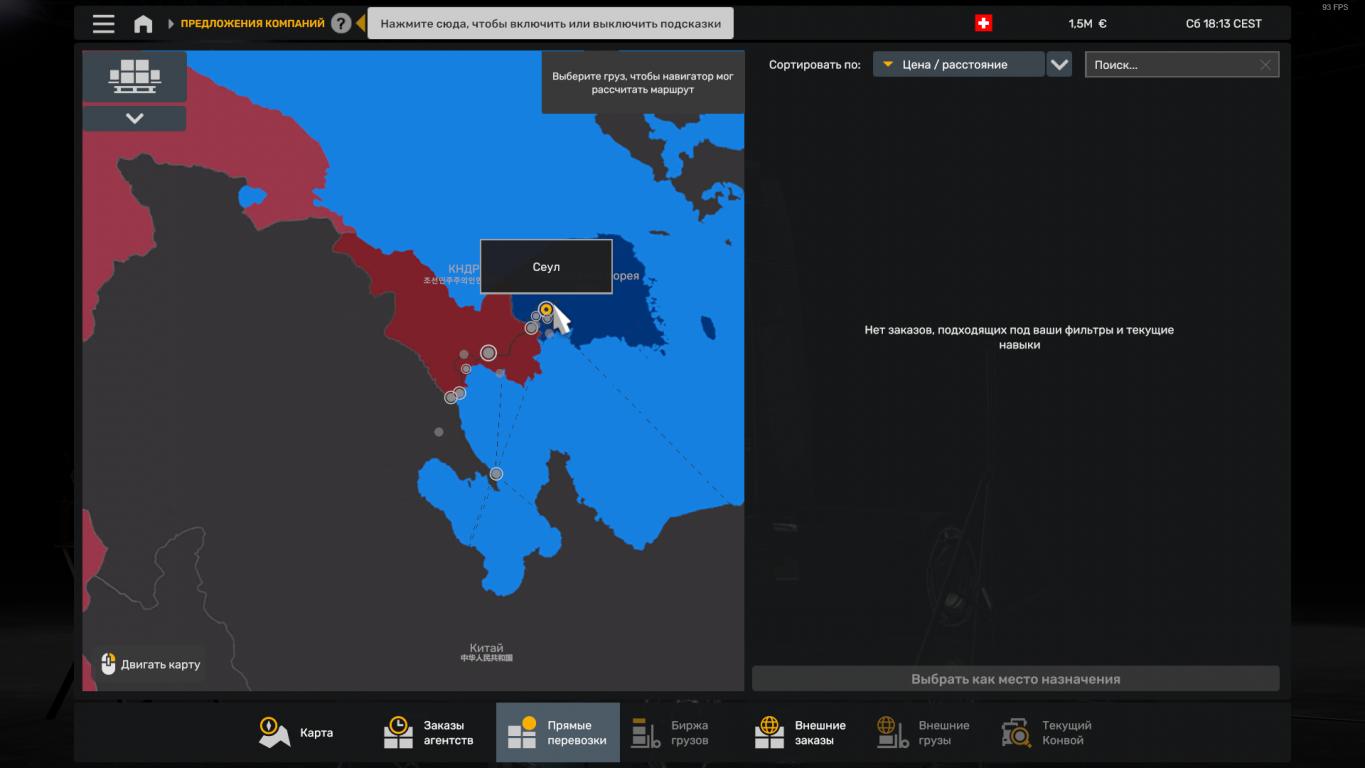Click the Swiss flag icon
This screenshot has height=768, width=1365.
click(x=983, y=23)
